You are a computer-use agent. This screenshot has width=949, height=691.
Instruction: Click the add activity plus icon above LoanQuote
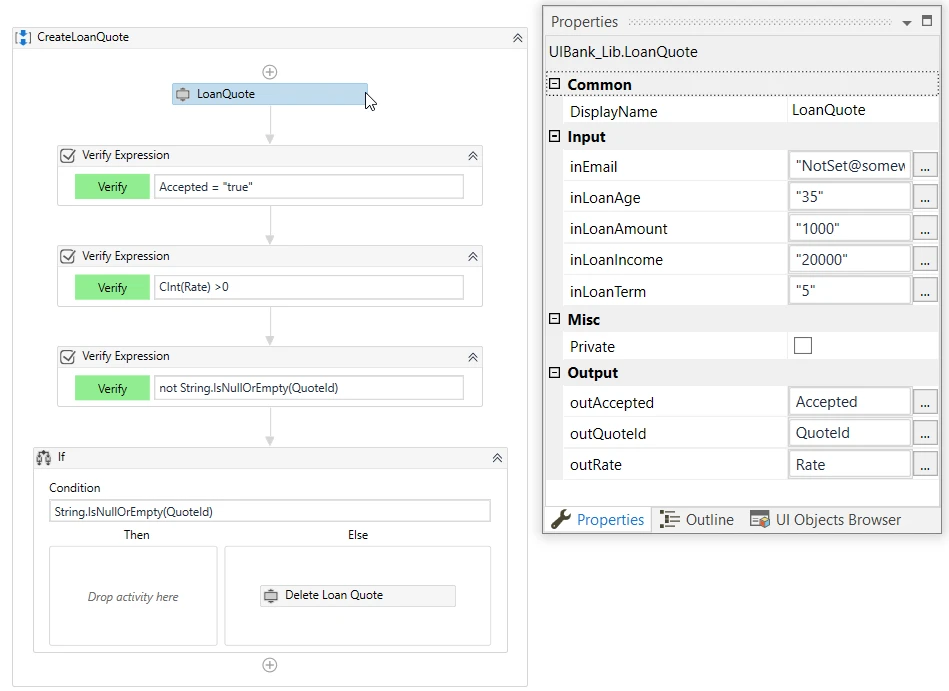click(270, 72)
